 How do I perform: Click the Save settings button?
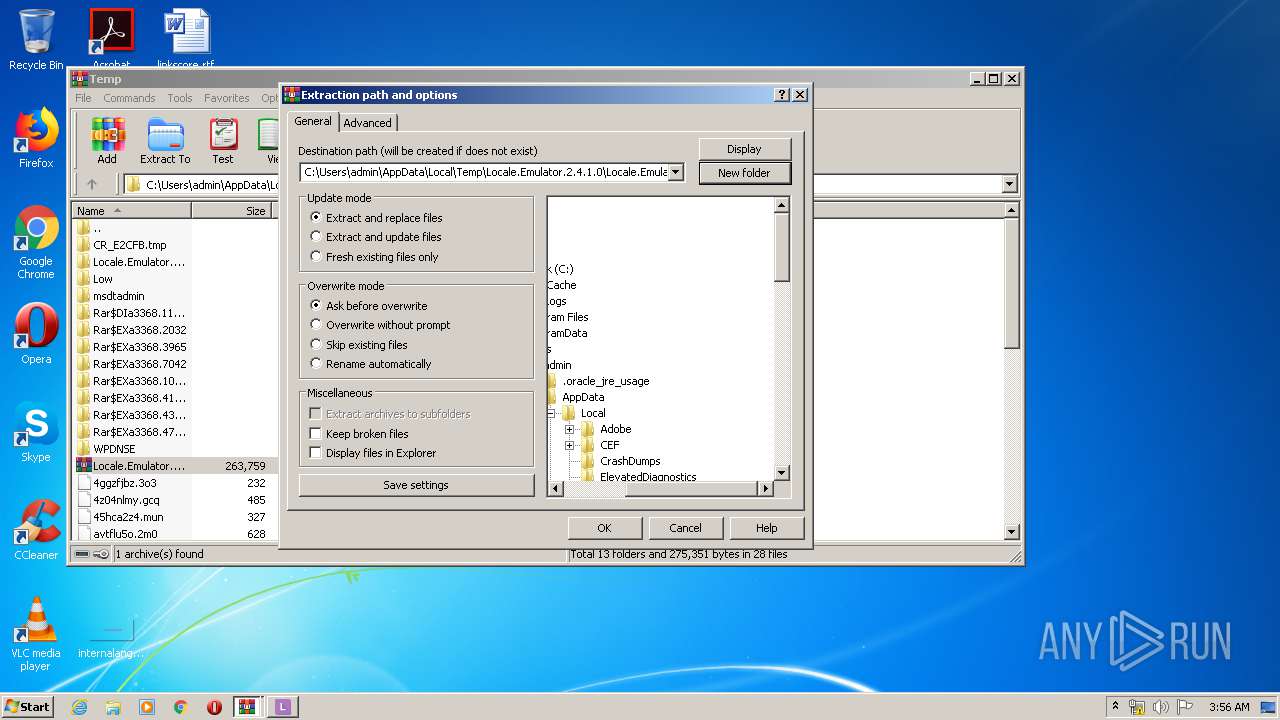[416, 485]
